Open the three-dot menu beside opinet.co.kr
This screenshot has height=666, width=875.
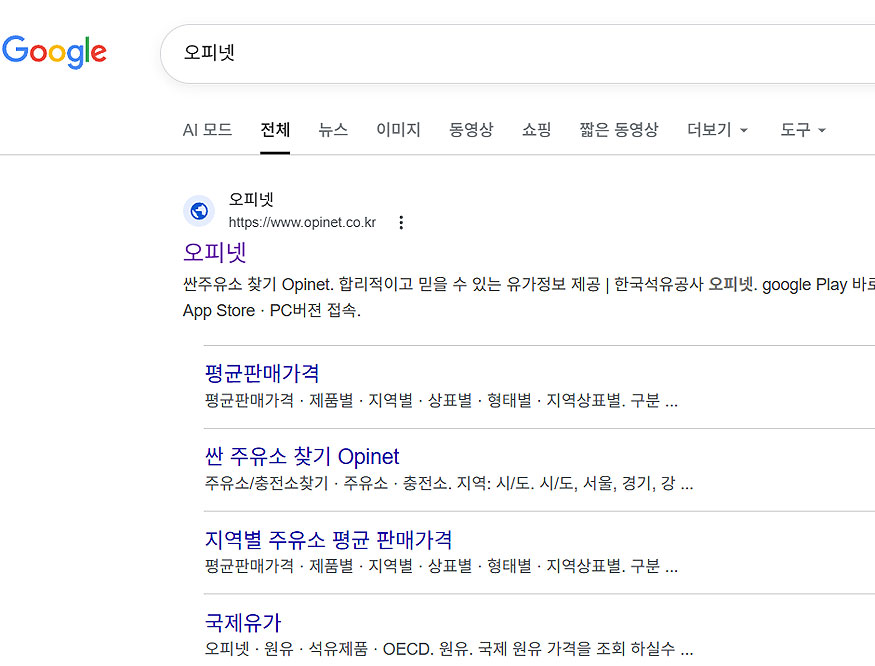click(x=401, y=222)
